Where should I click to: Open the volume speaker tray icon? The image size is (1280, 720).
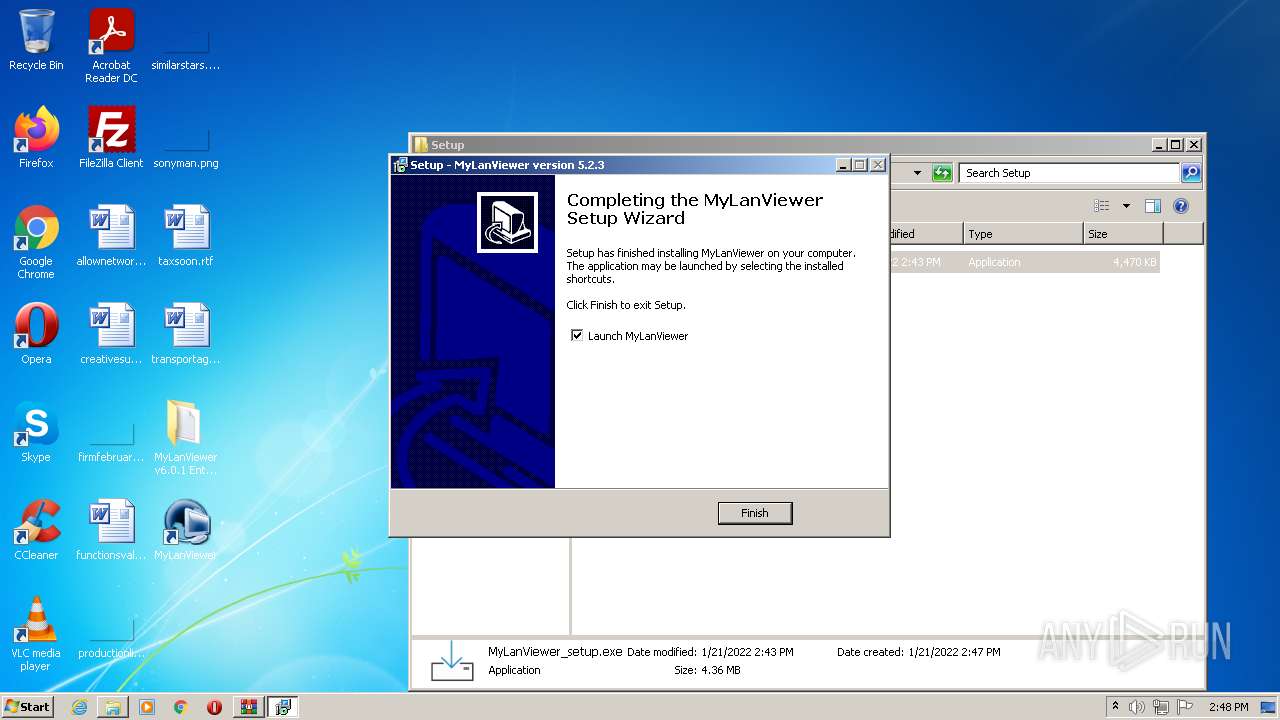(1137, 707)
